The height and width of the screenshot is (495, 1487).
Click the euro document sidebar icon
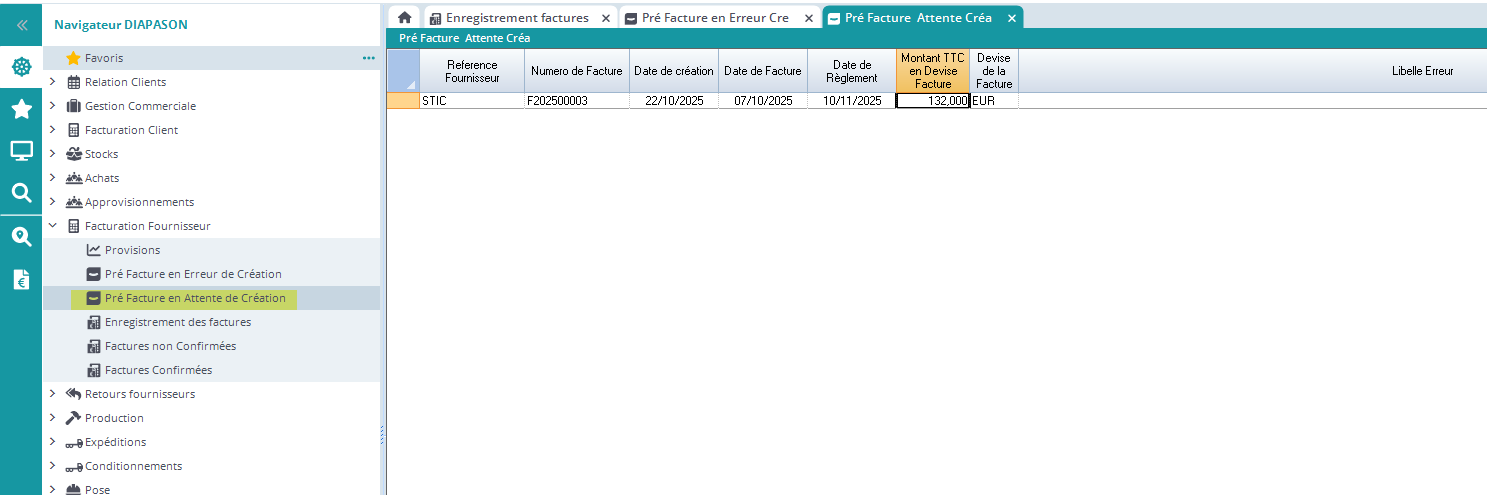pos(21,280)
